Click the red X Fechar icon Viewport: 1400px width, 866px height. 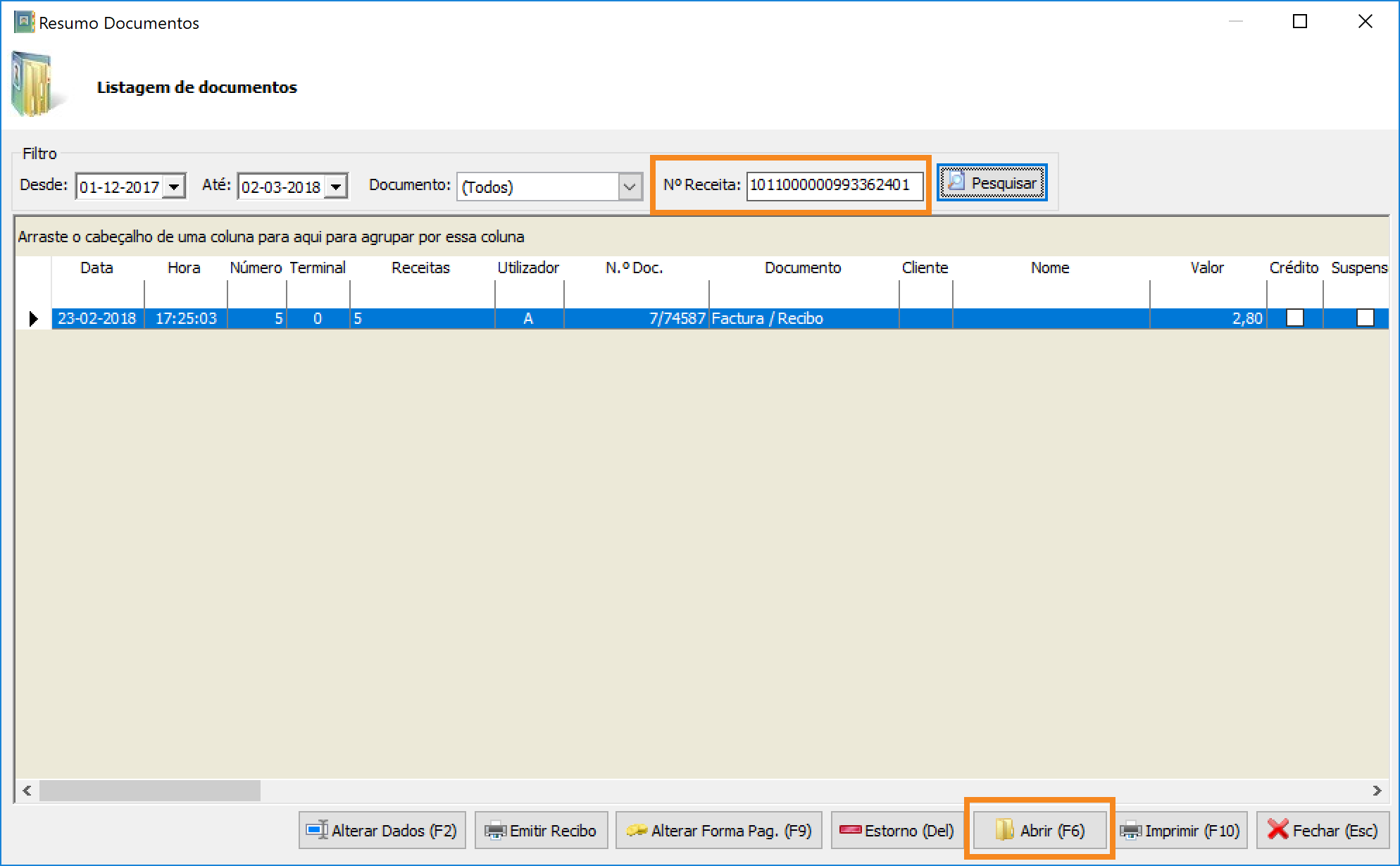click(1277, 829)
